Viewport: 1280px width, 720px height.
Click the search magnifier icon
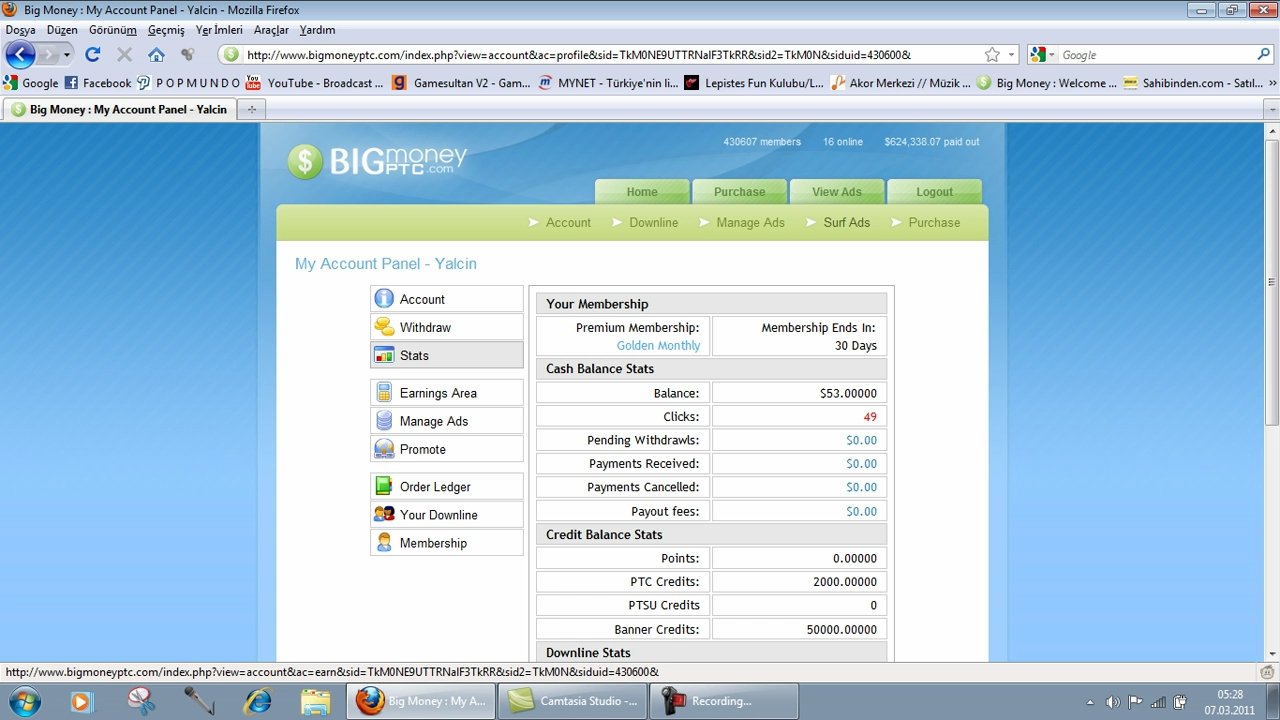tap(1264, 55)
